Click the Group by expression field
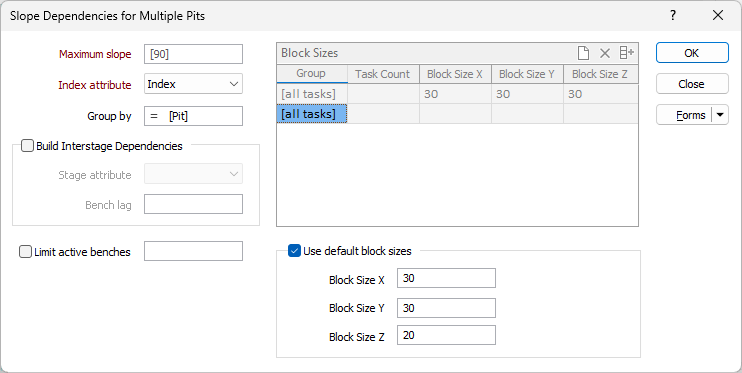This screenshot has height=373, width=742. [x=194, y=116]
